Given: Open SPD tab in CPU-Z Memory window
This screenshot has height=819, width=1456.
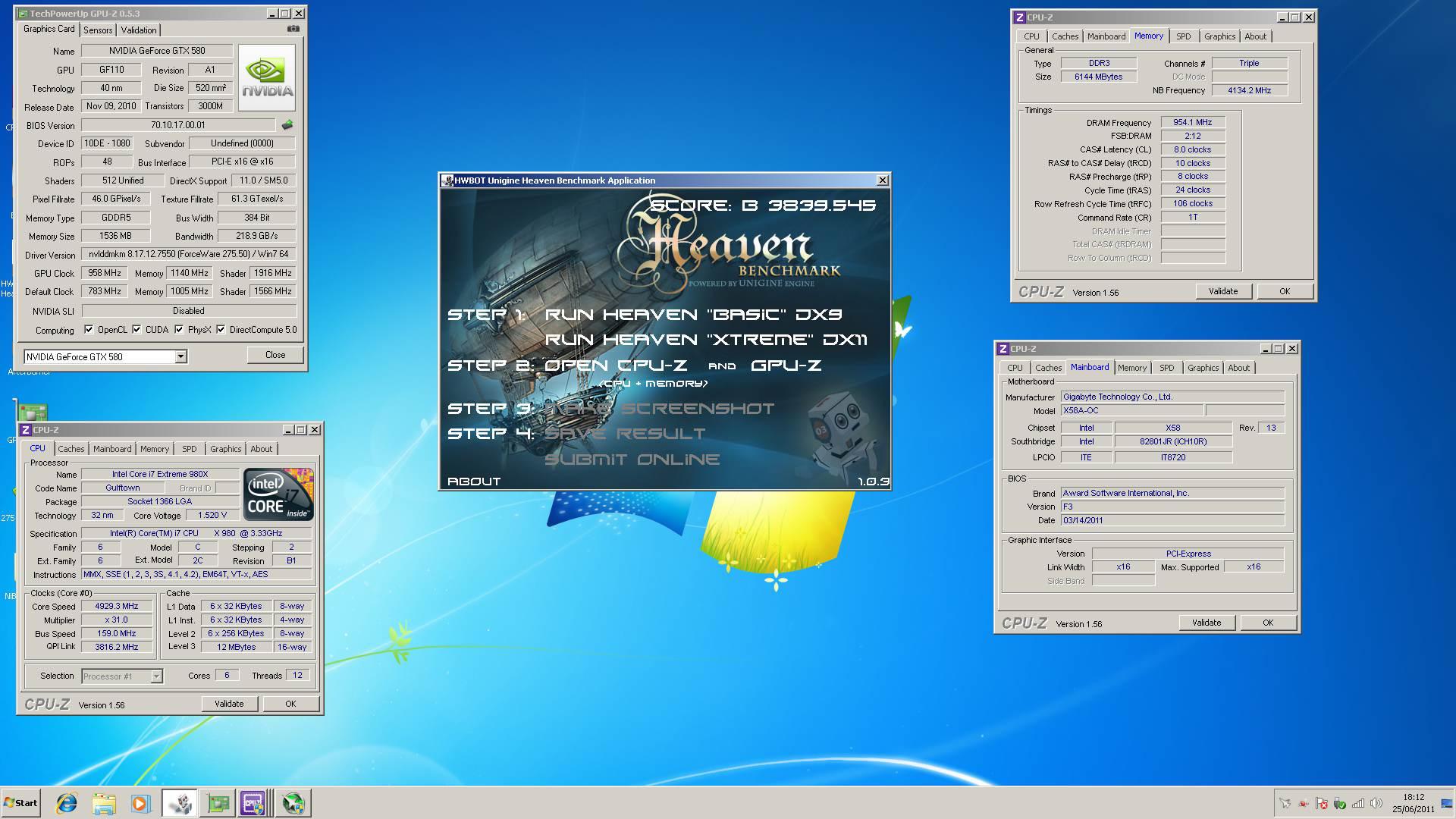Looking at the screenshot, I should click(x=1184, y=36).
